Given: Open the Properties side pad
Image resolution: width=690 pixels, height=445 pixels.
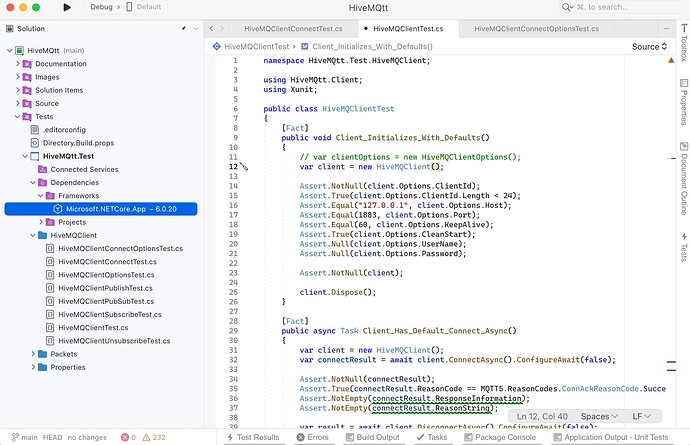Looking at the screenshot, I should [x=683, y=102].
